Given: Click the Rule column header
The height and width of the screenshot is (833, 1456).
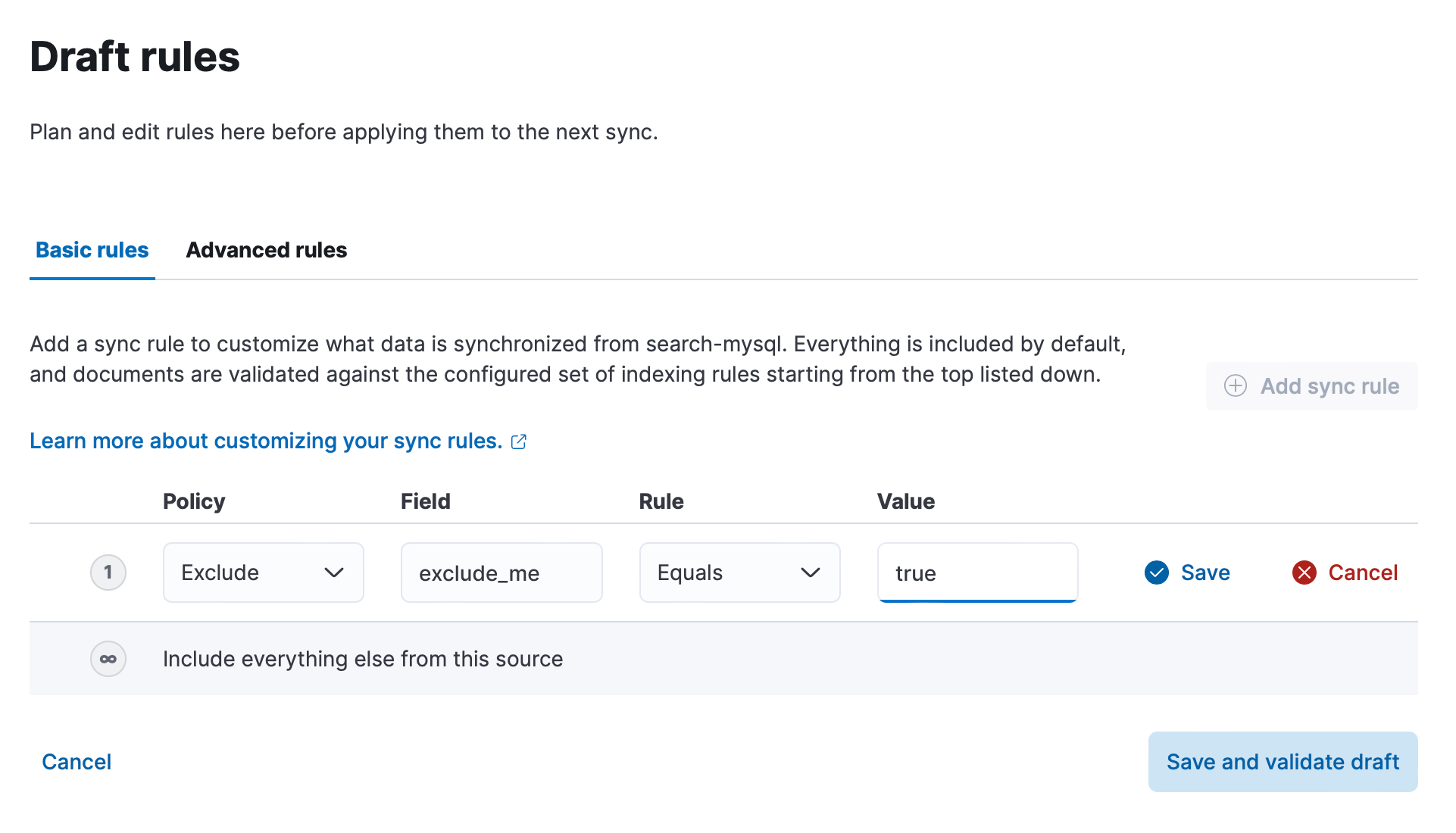Looking at the screenshot, I should 661,501.
